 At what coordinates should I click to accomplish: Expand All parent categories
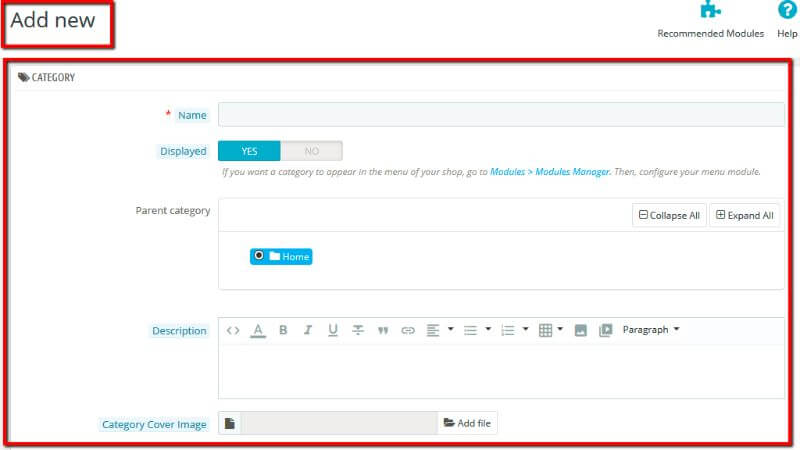(x=744, y=215)
